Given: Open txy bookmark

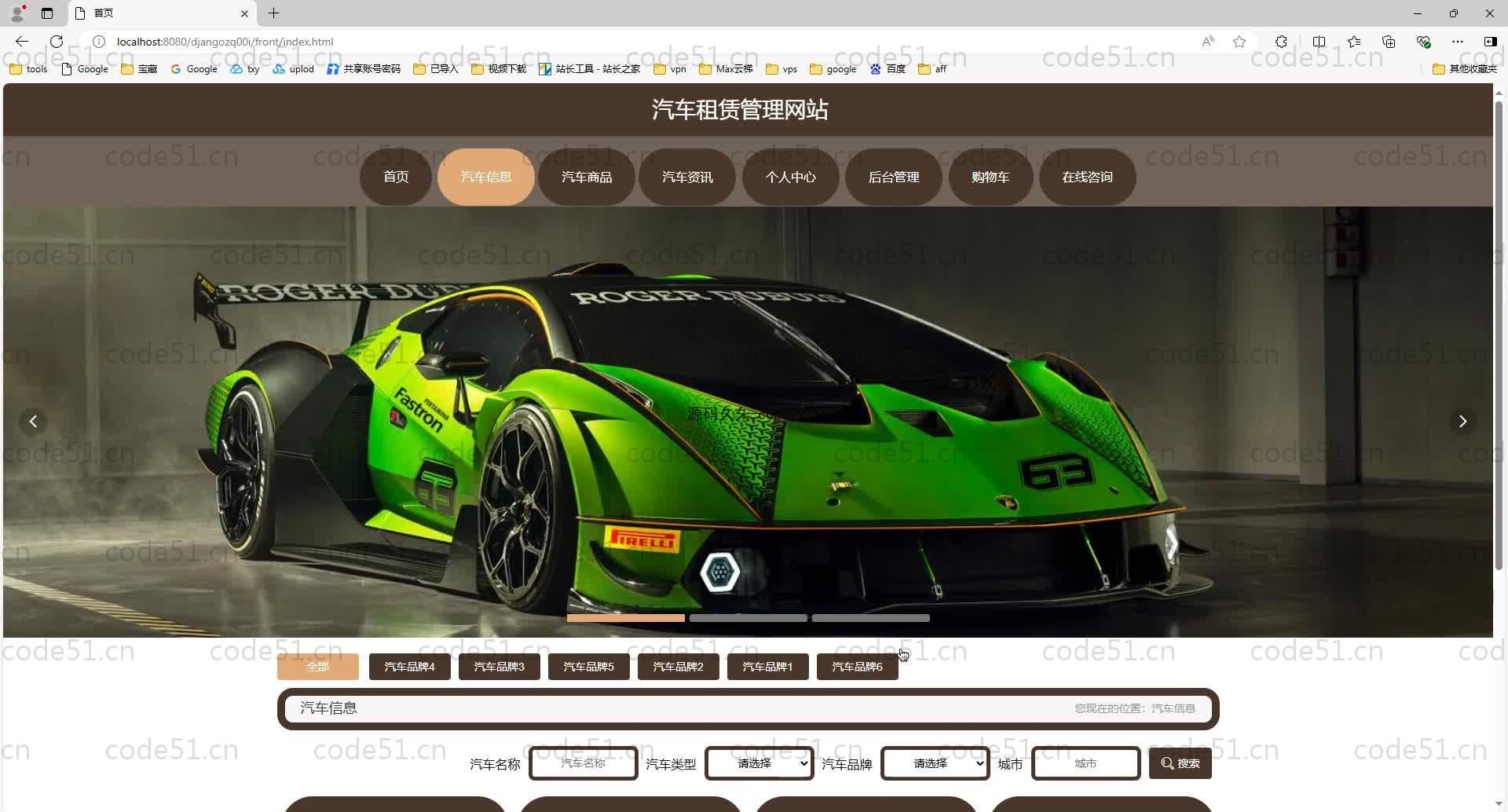Looking at the screenshot, I should click(244, 69).
